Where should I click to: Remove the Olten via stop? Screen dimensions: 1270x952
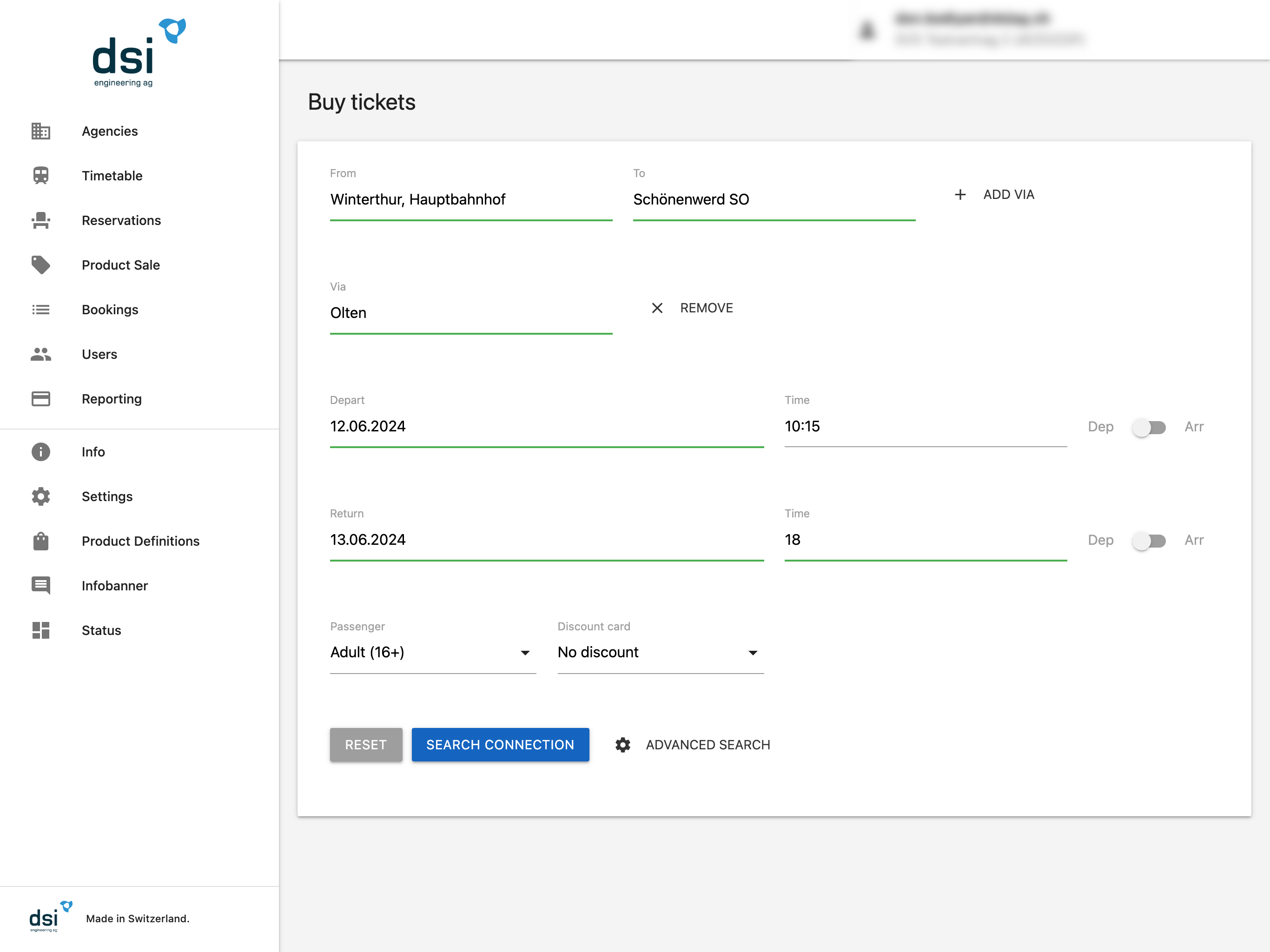pos(693,308)
